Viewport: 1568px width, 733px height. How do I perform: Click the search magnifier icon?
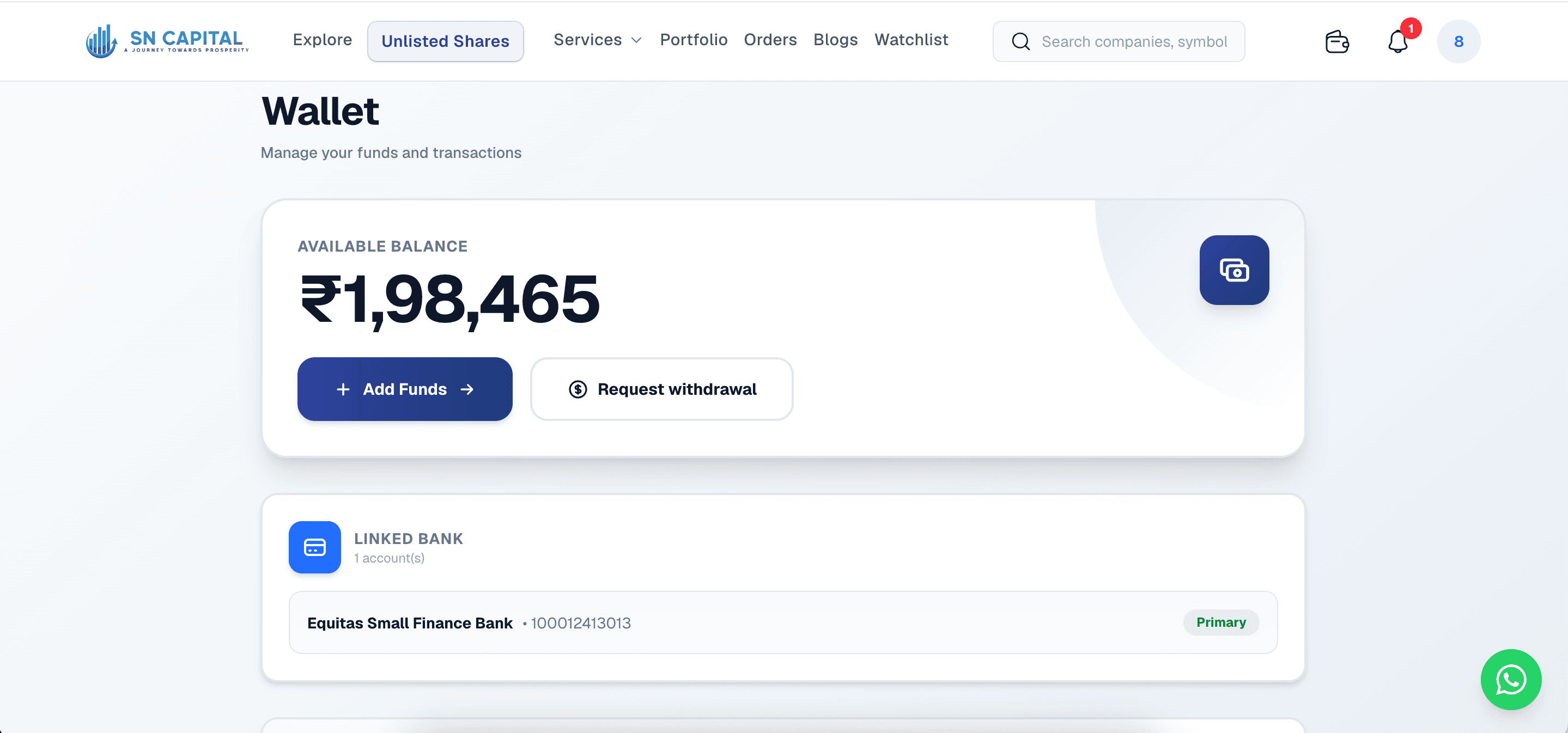(1021, 41)
